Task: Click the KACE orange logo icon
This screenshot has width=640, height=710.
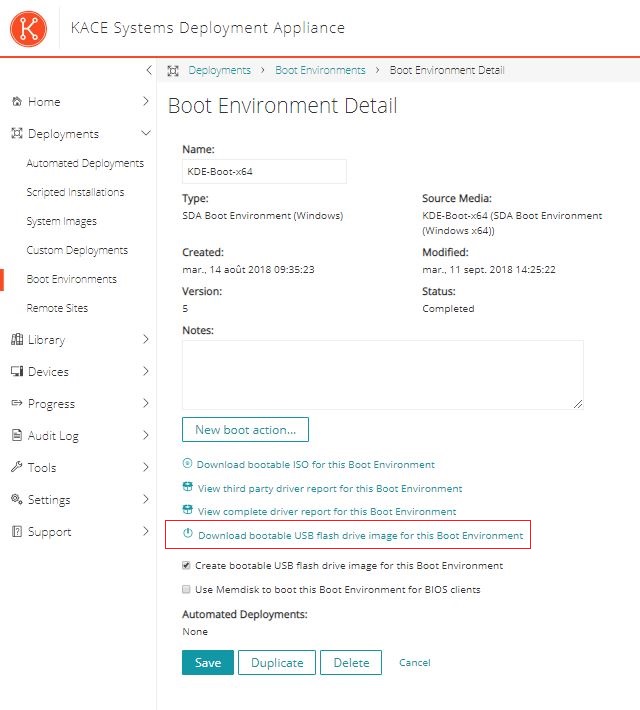Action: point(28,29)
